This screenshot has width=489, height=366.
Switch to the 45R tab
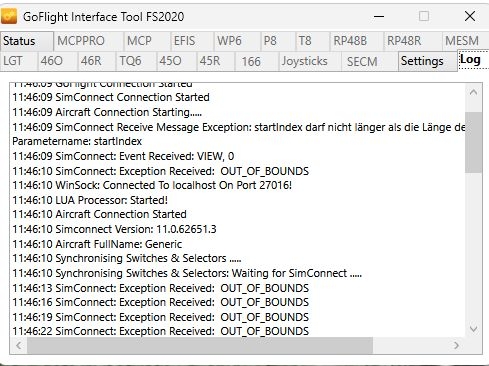point(216,61)
